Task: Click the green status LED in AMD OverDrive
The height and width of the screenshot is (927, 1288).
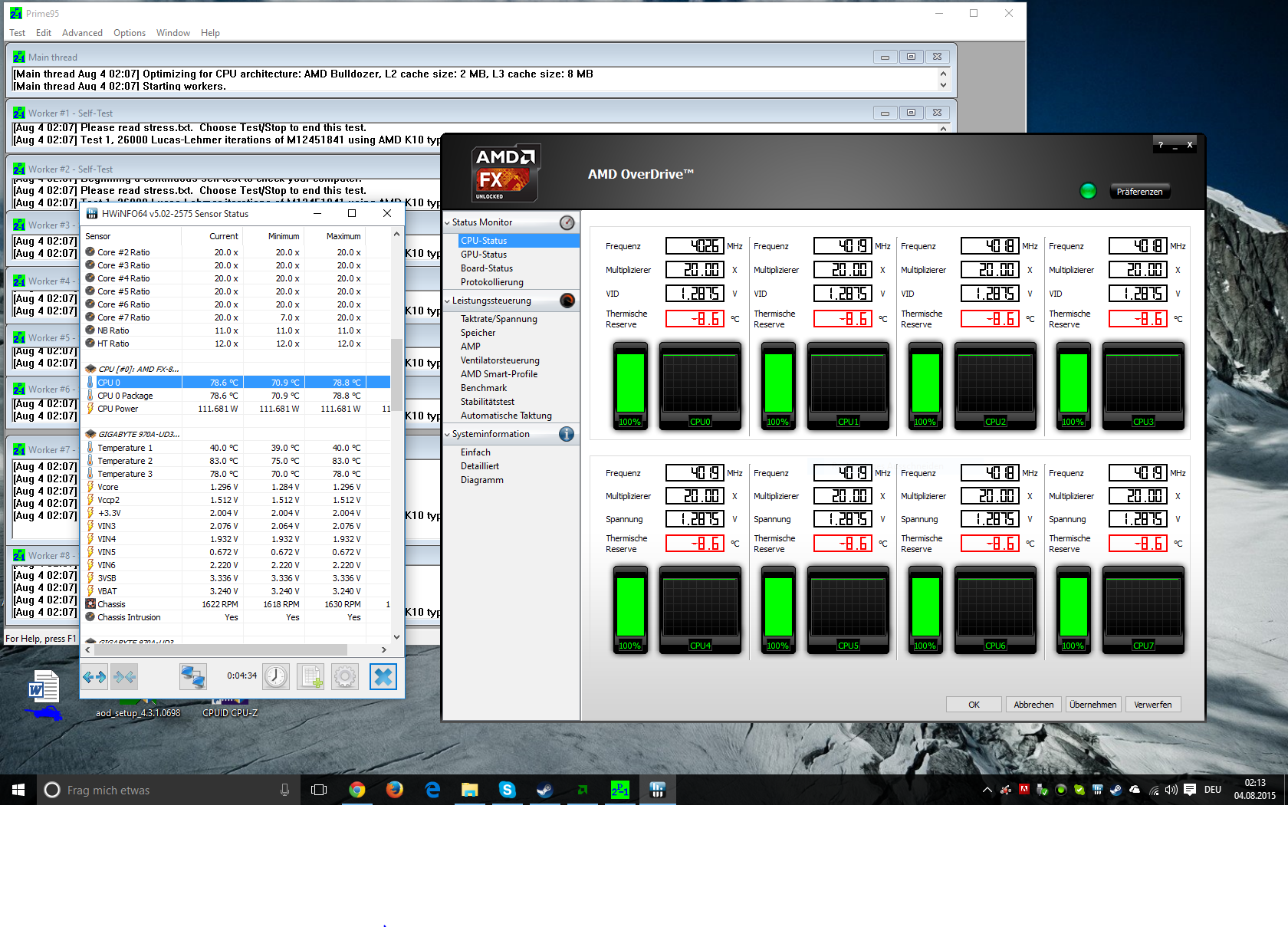Action: pyautogui.click(x=1088, y=191)
